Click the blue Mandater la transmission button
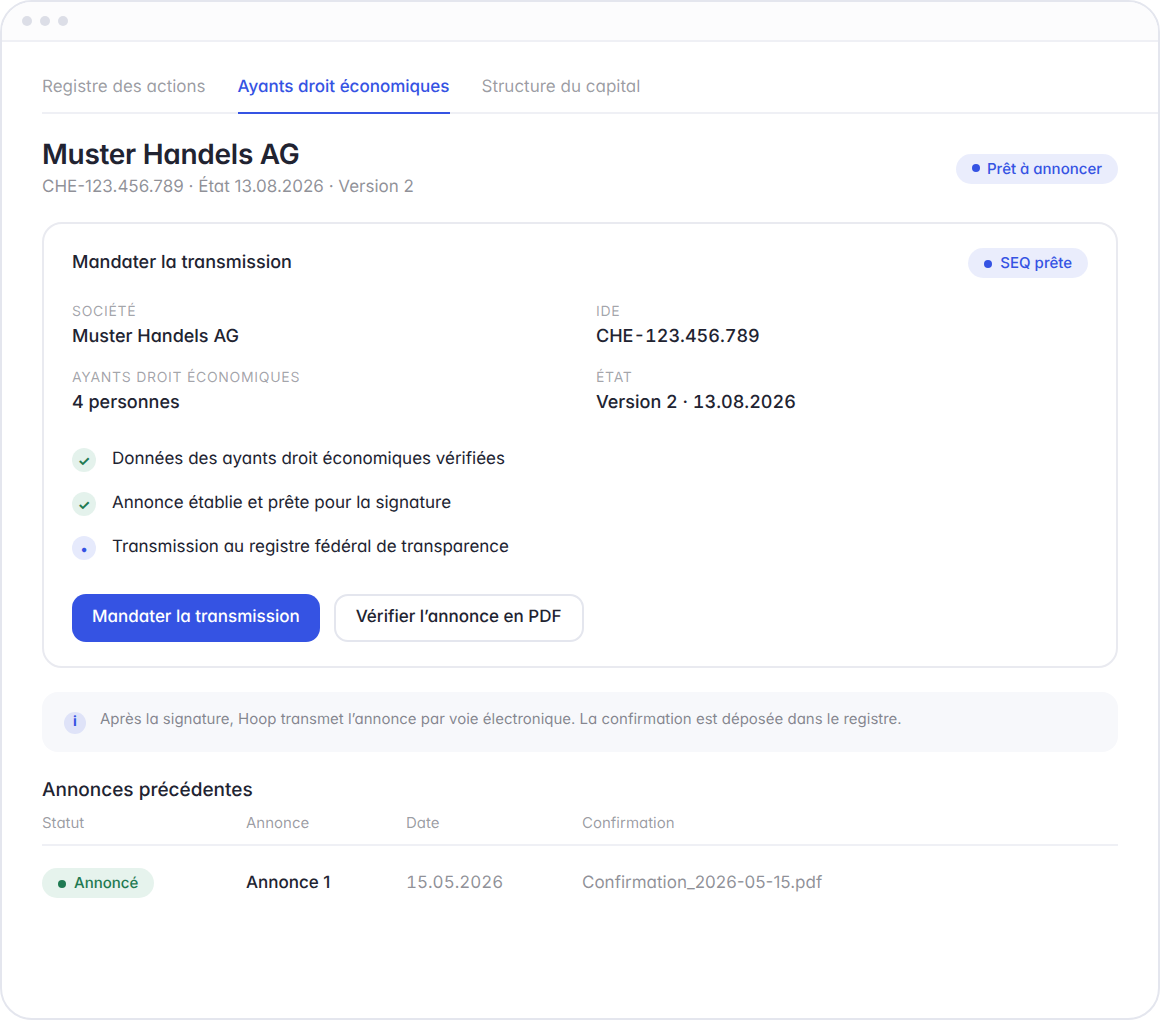Image resolution: width=1160 pixels, height=1020 pixels. tap(196, 618)
